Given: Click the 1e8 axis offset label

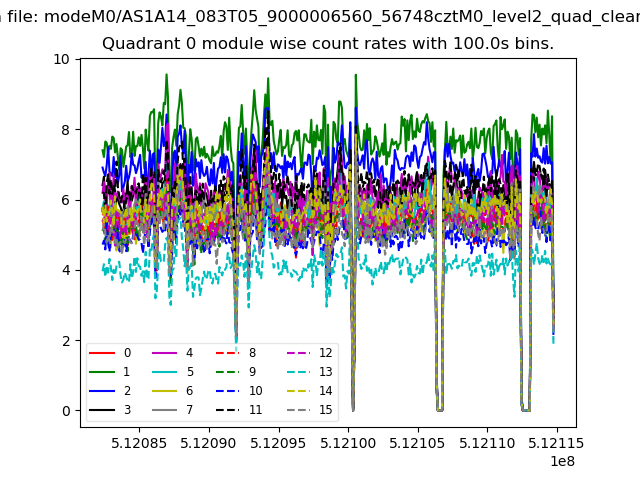Looking at the screenshot, I should click(560, 461).
